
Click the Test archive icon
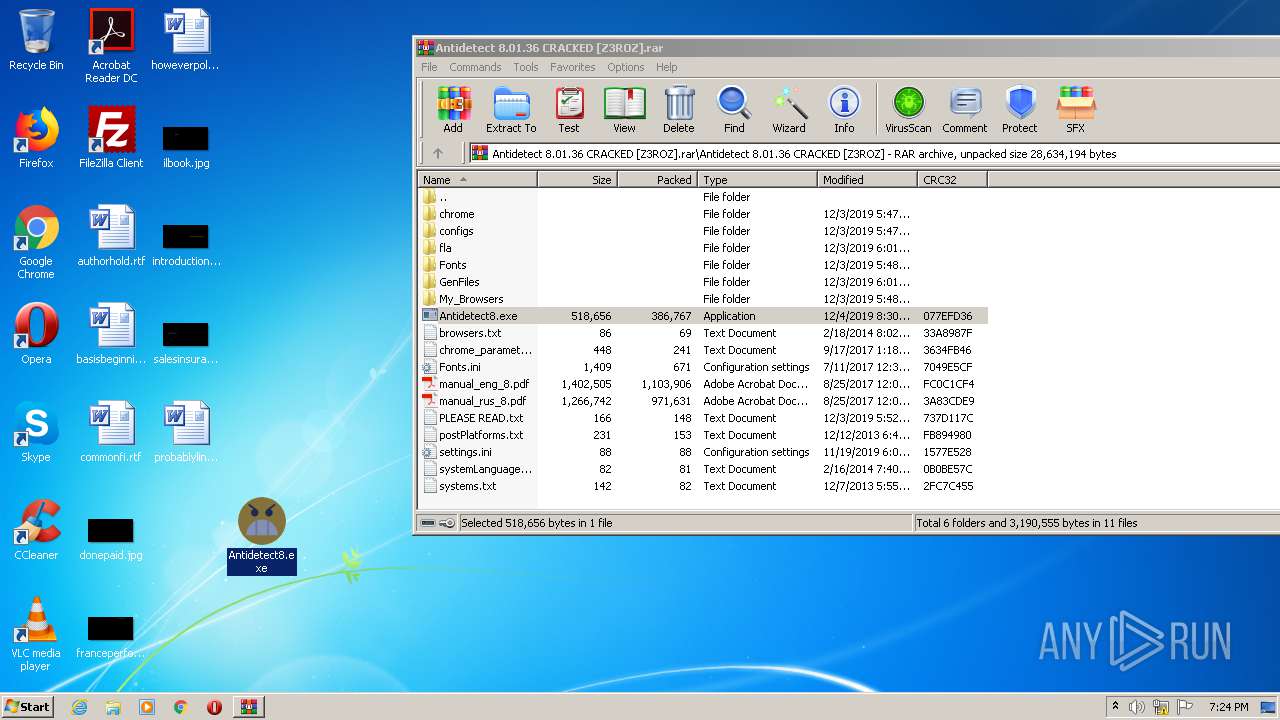(569, 110)
